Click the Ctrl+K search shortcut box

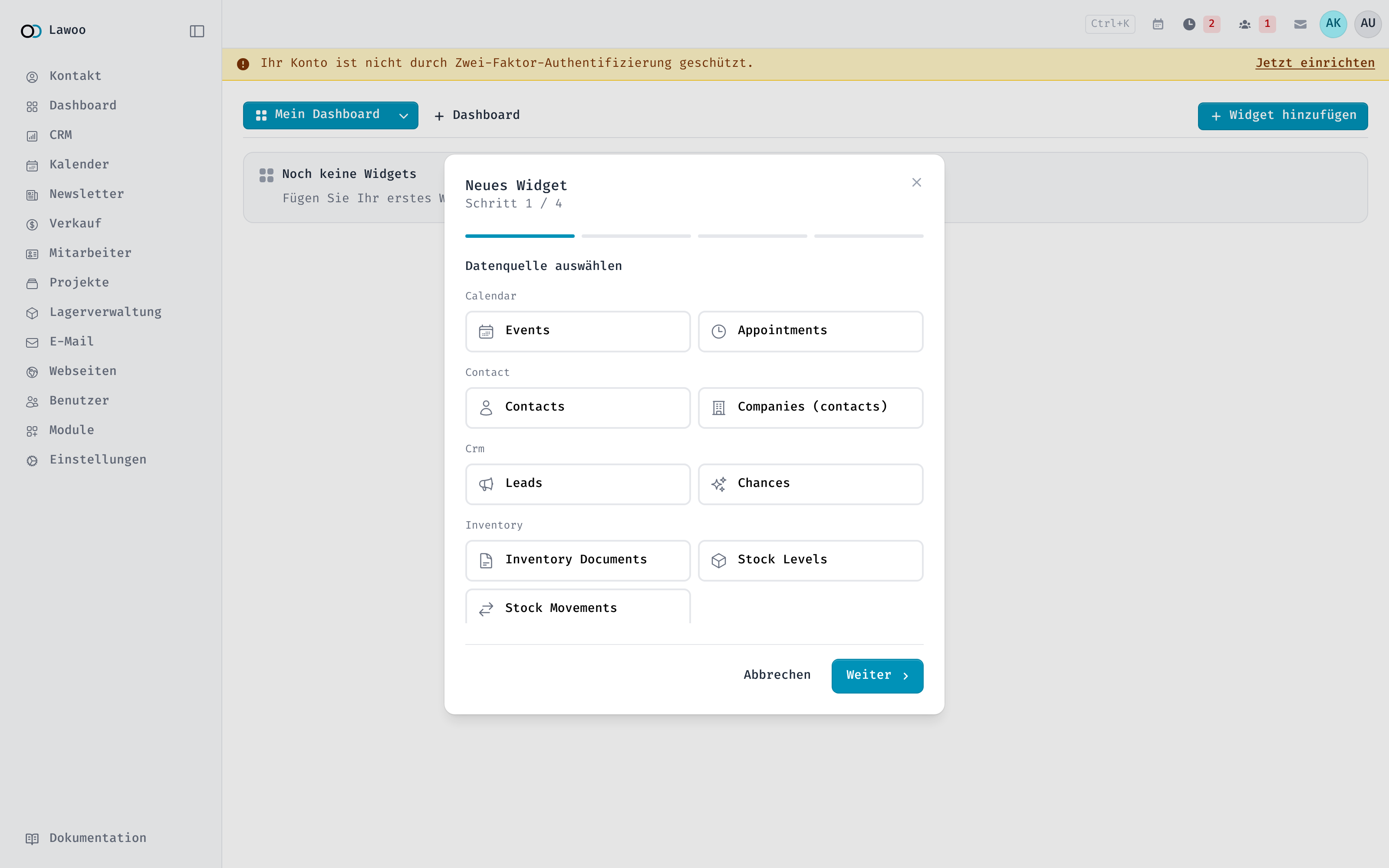click(x=1109, y=24)
